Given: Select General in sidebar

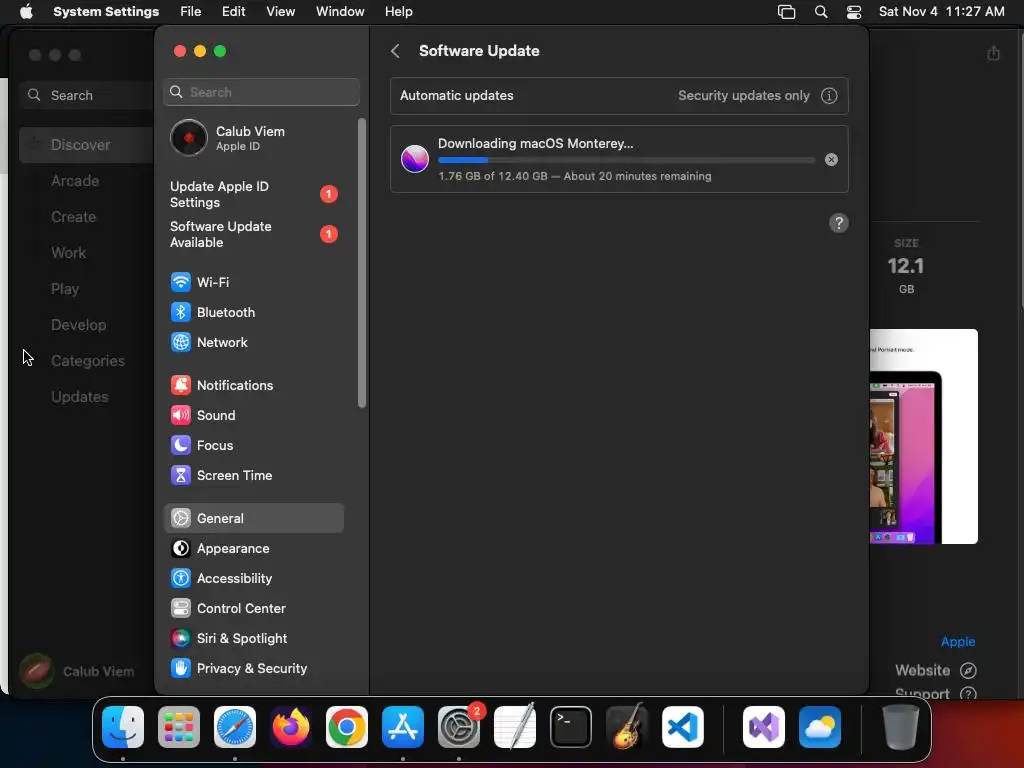Looking at the screenshot, I should [x=253, y=519].
